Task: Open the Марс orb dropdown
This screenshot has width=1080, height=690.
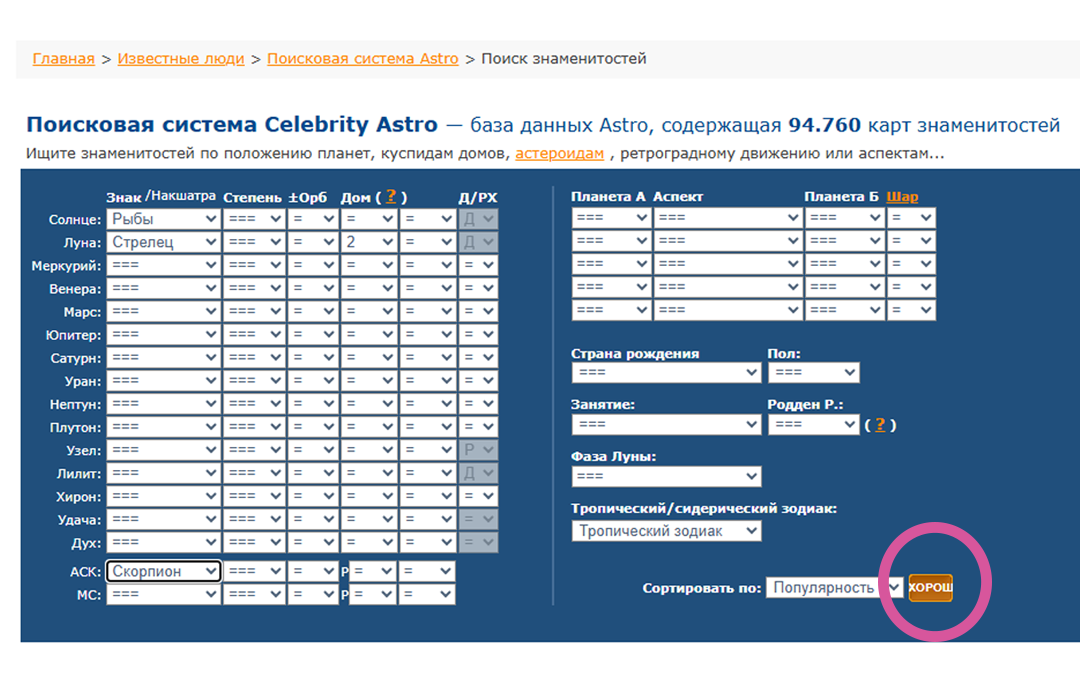Action: coord(312,311)
